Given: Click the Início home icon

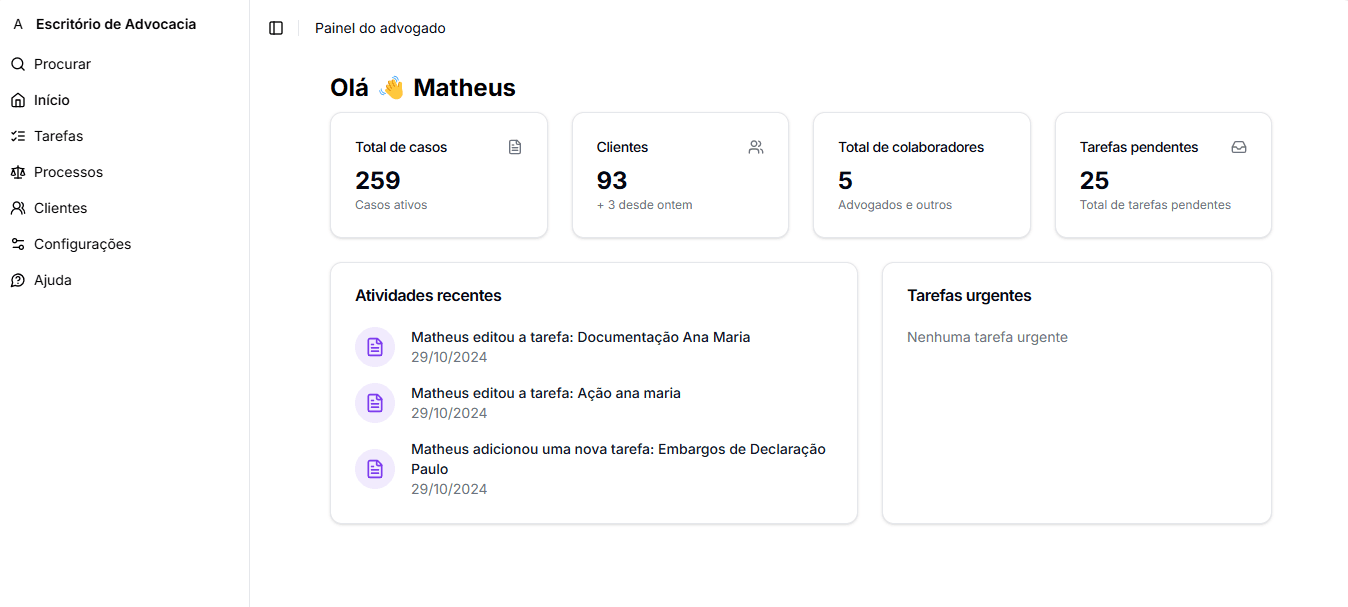Looking at the screenshot, I should click(17, 99).
